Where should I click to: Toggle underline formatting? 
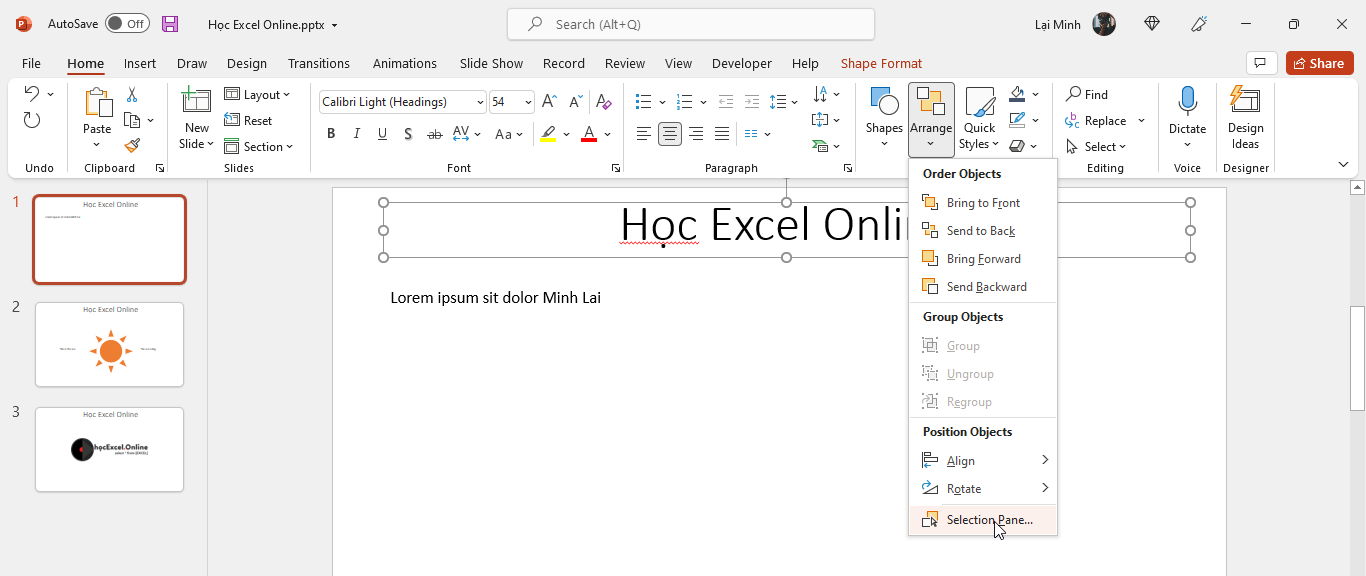click(x=382, y=133)
